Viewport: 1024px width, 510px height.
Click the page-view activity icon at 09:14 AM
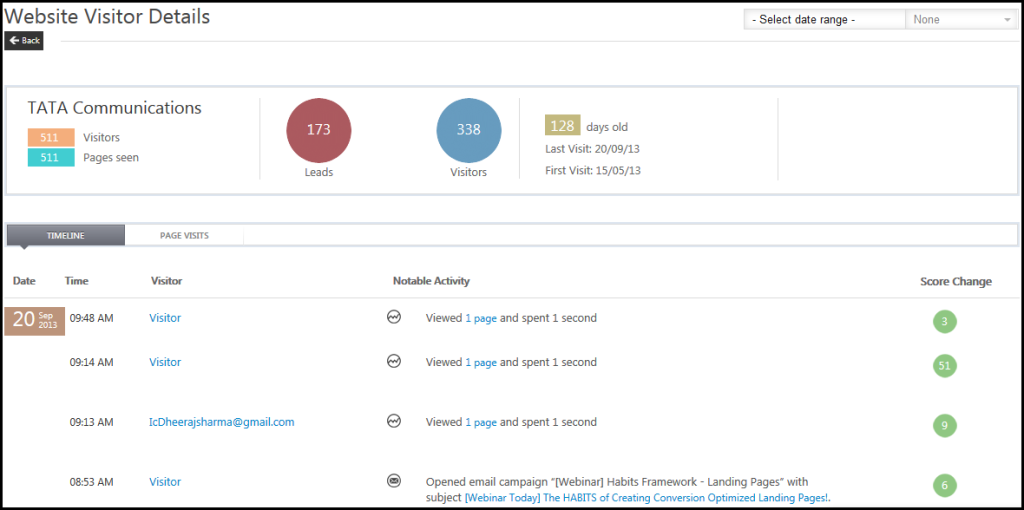[394, 362]
